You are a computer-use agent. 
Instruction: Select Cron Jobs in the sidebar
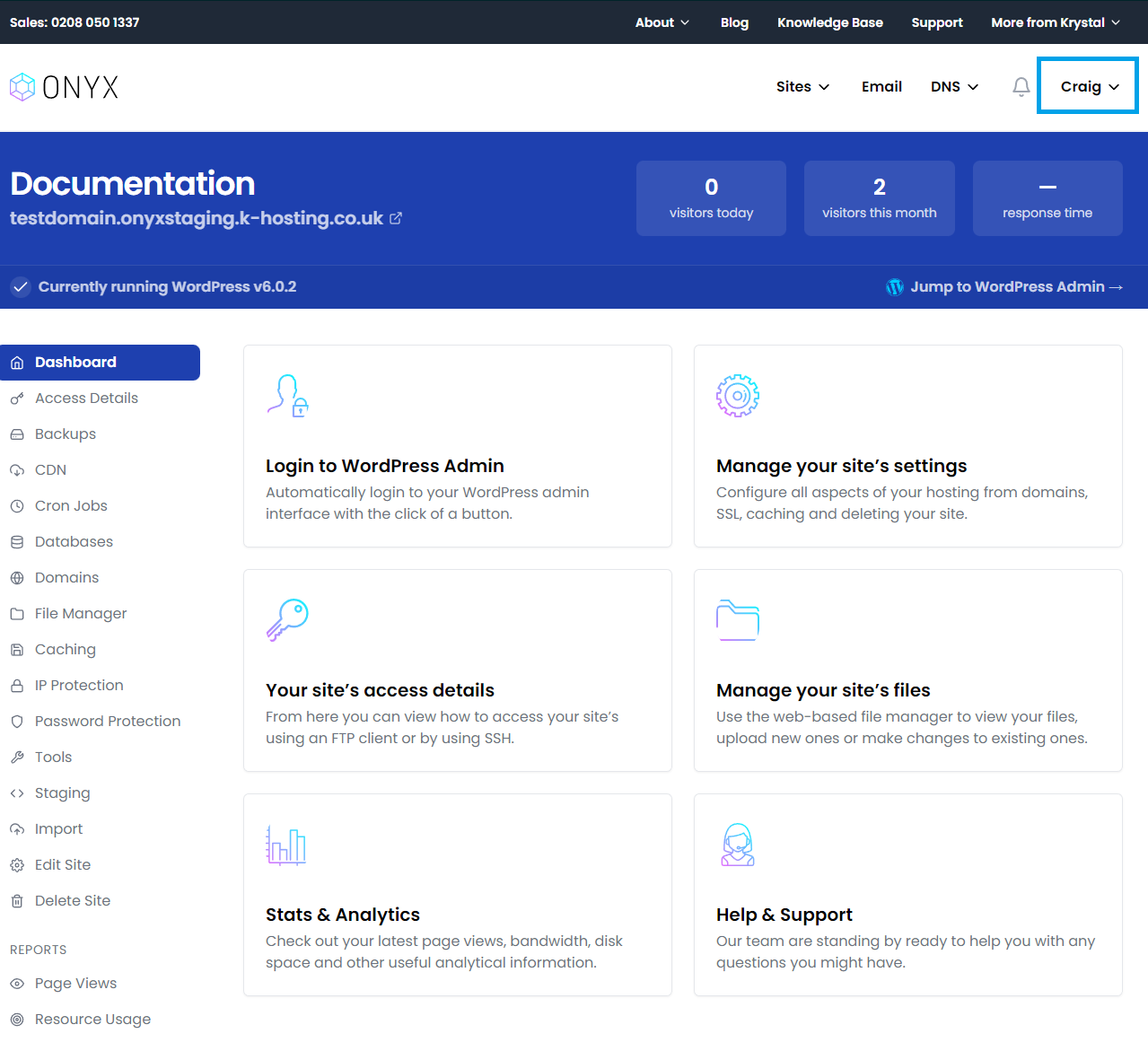pyautogui.click(x=71, y=506)
